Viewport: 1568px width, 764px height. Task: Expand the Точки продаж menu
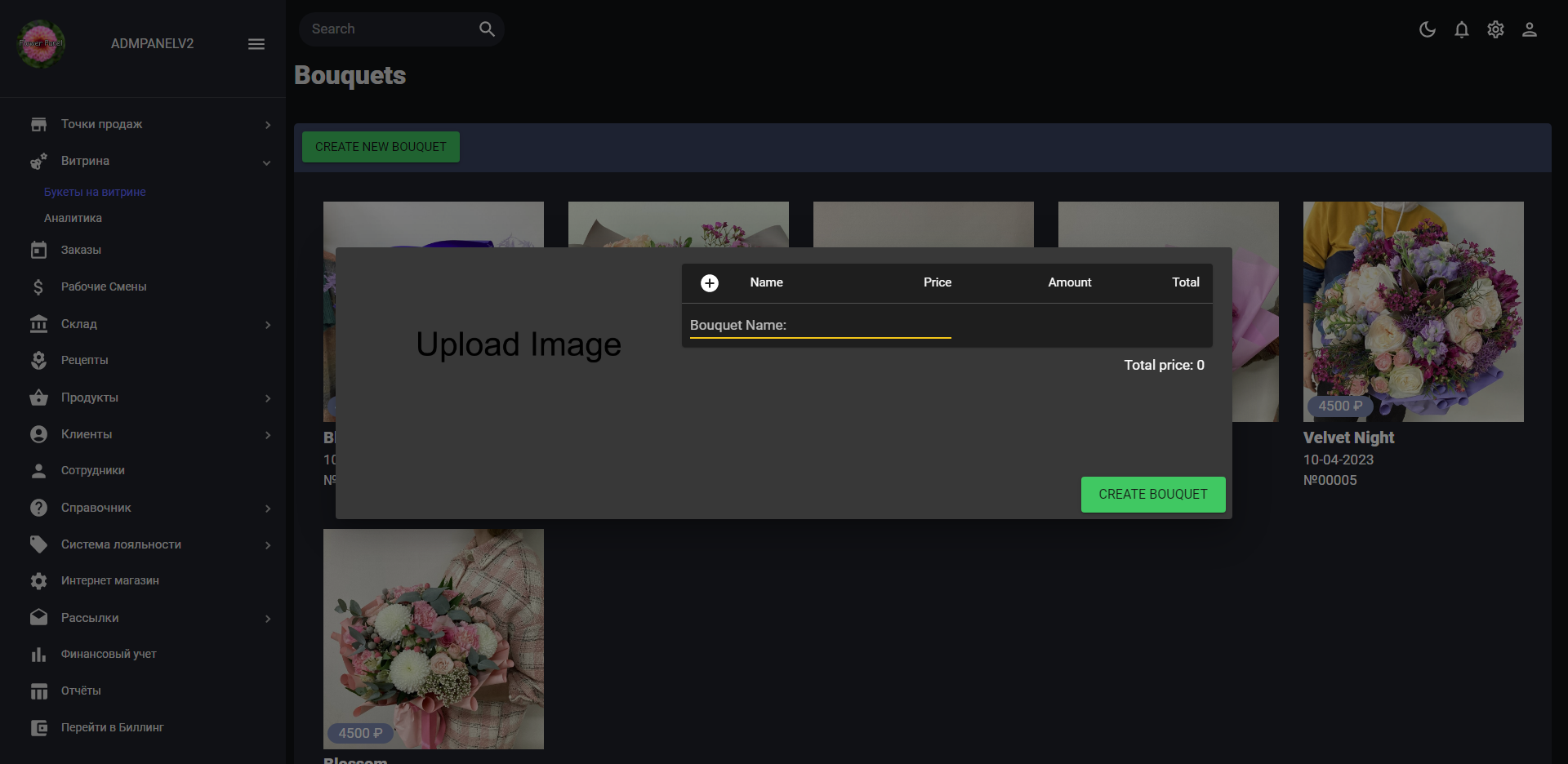pos(267,125)
